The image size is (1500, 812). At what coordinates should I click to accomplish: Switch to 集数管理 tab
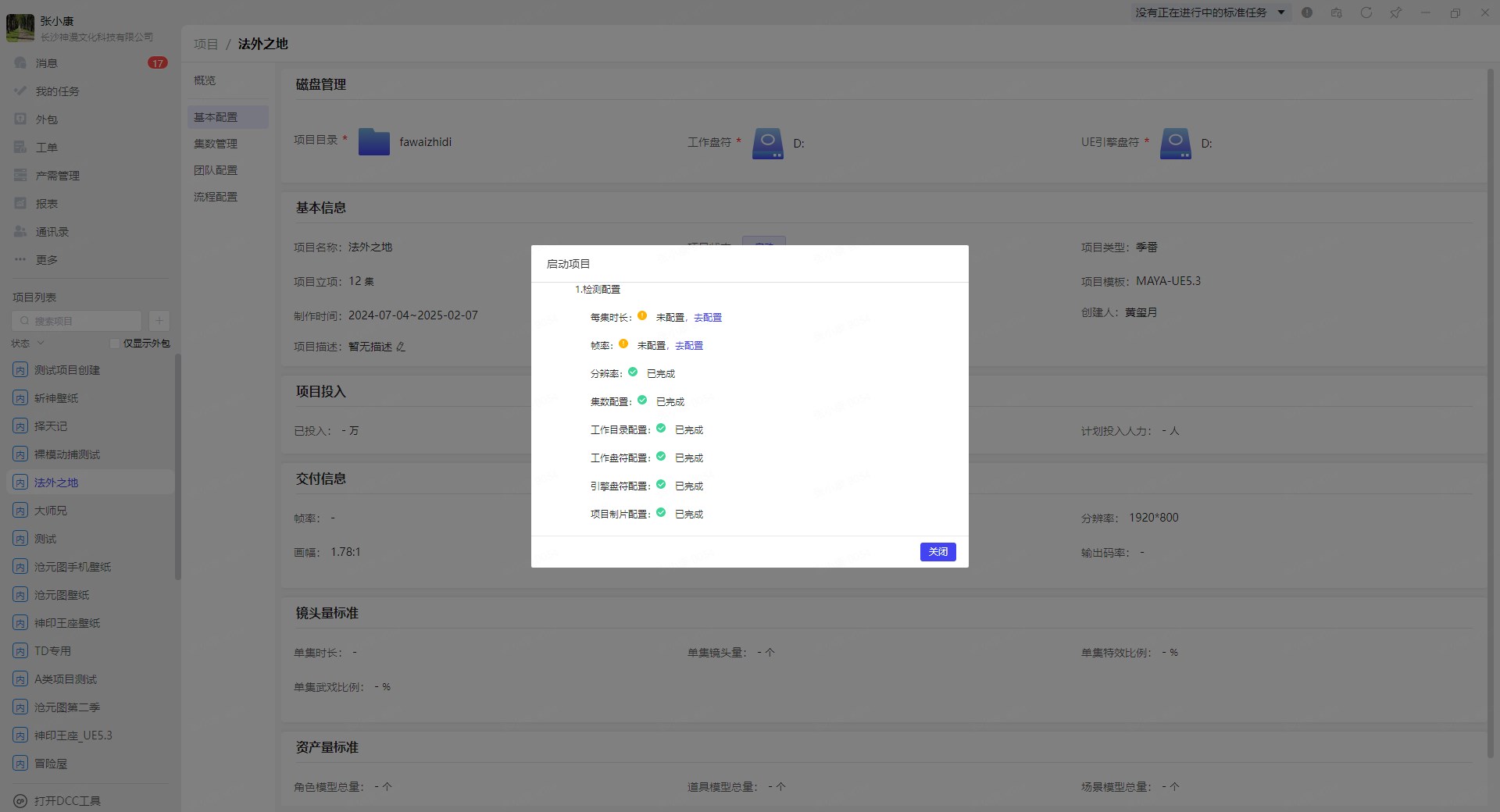coord(216,144)
